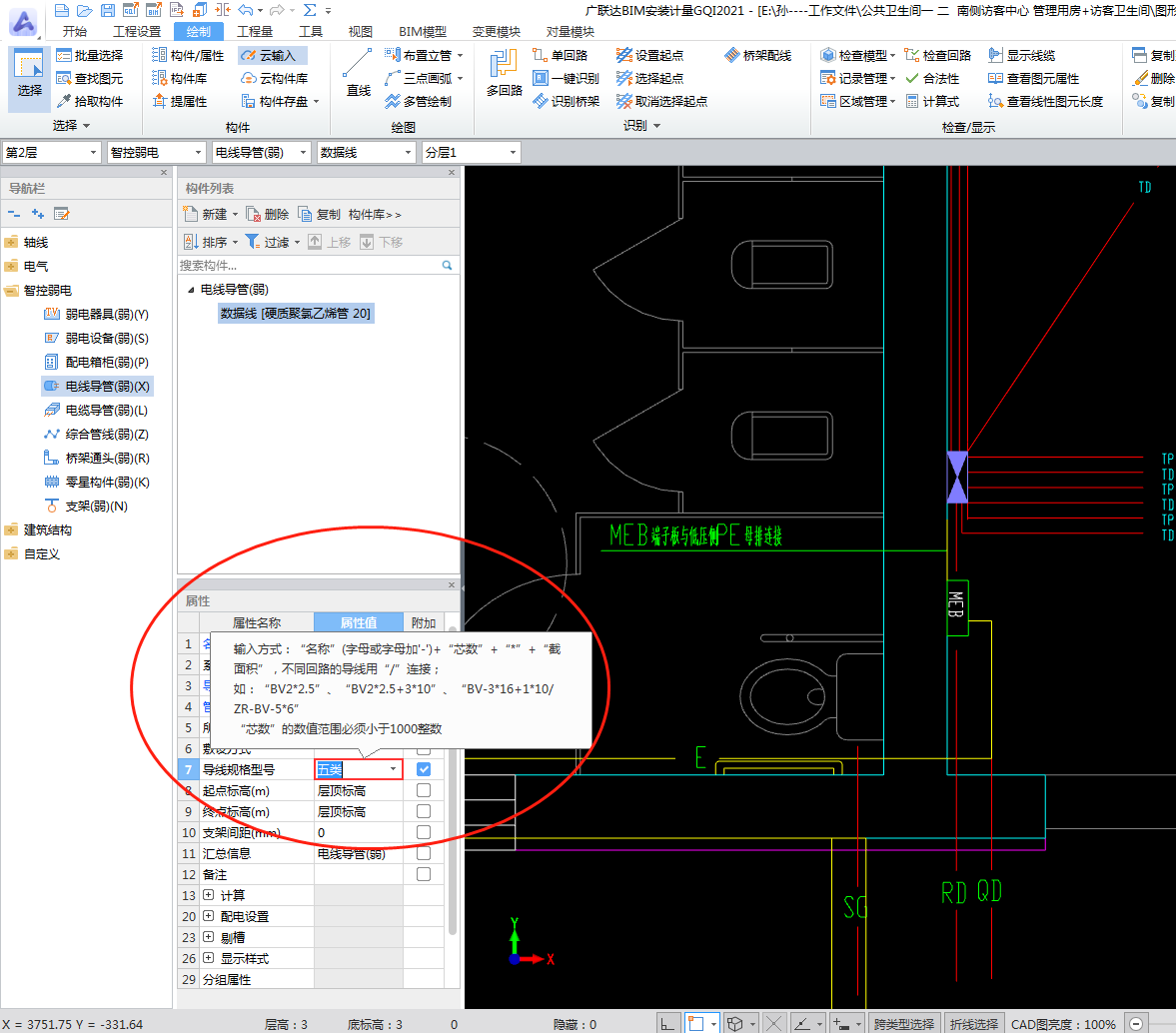Toggle the 附加 checkbox for 导线规格型号
1176x1033 pixels.
point(424,769)
